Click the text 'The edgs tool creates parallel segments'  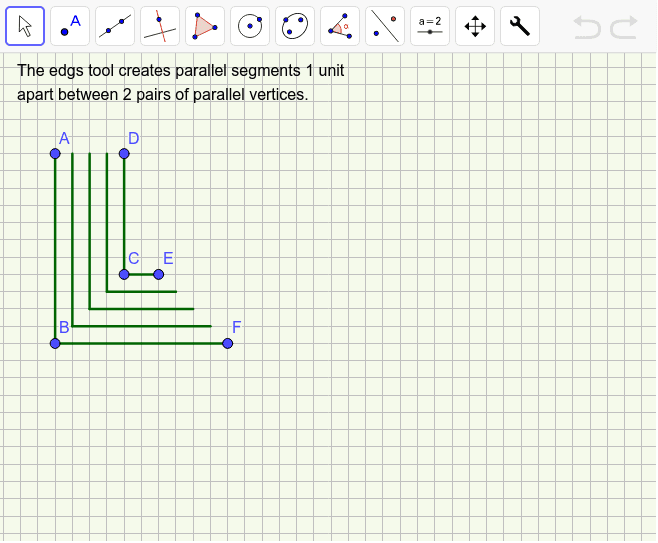pos(159,70)
